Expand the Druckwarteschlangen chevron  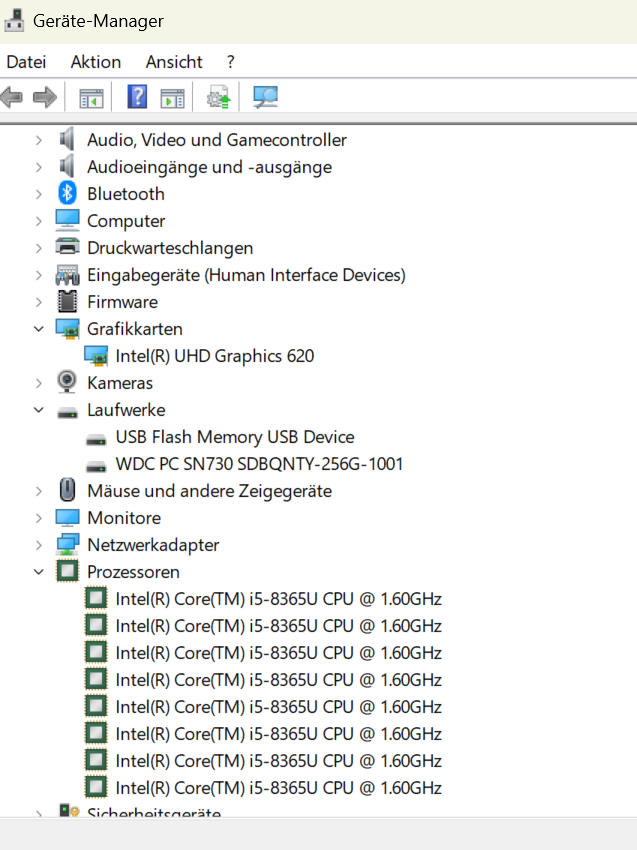coord(38,248)
